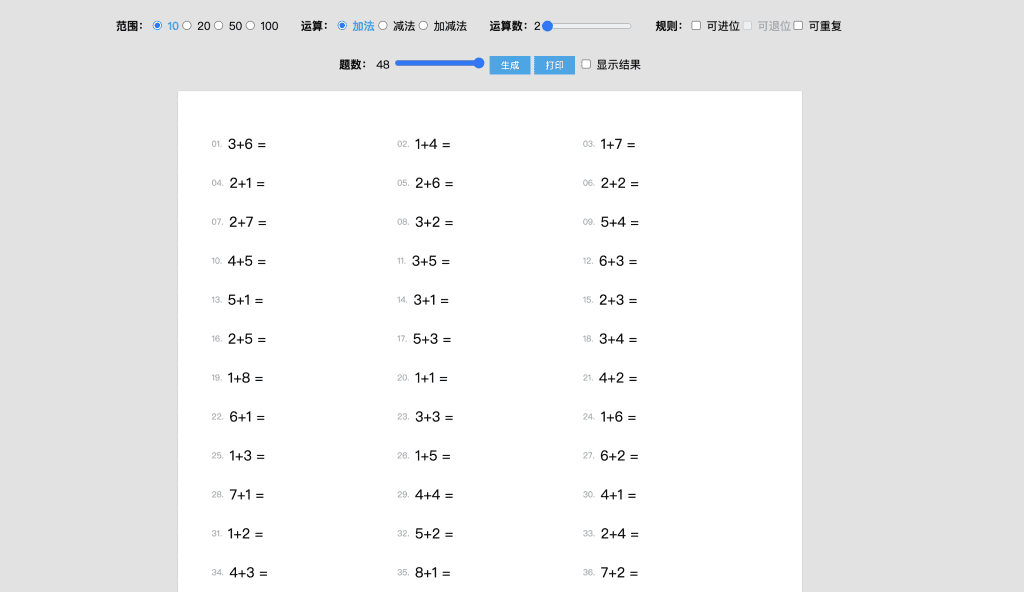Click problem 19 text 1+8 =

click(x=245, y=378)
